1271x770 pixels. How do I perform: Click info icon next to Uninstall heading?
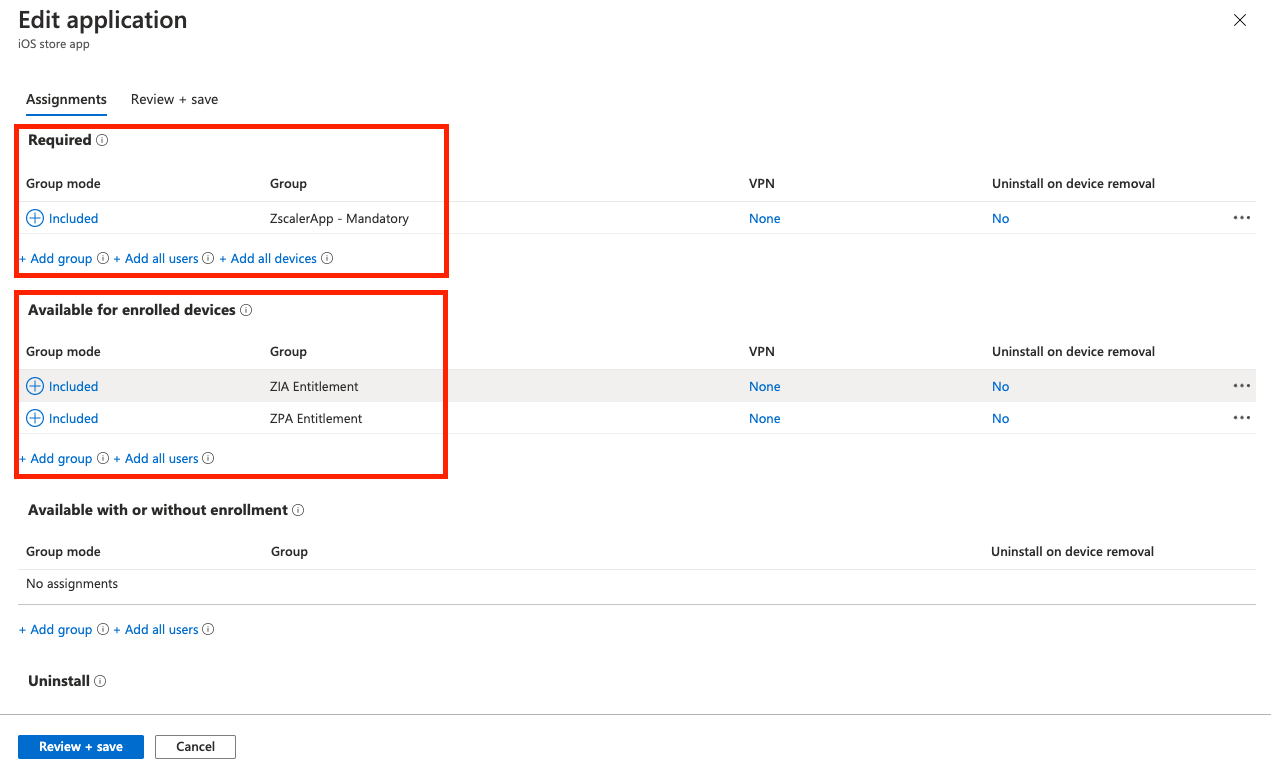100,681
